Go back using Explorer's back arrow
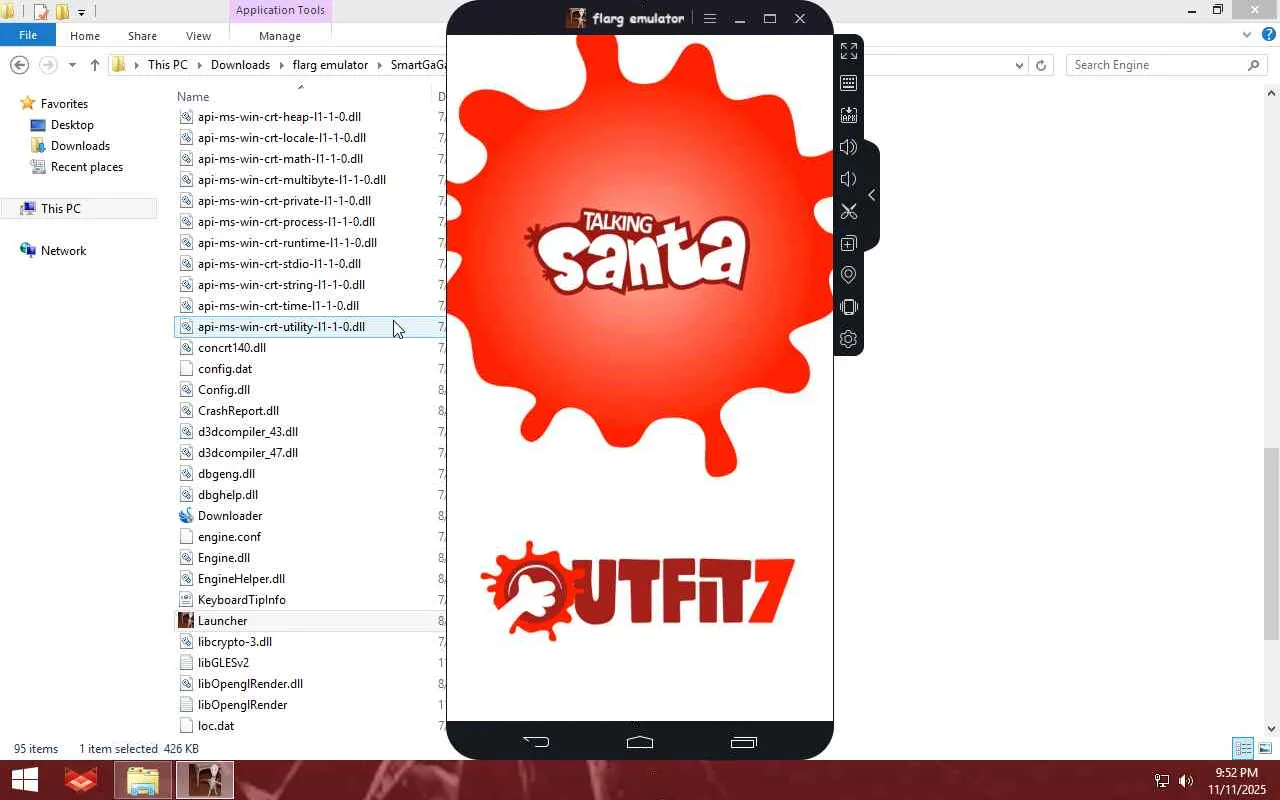Screen dimensions: 1280x800 19,65
